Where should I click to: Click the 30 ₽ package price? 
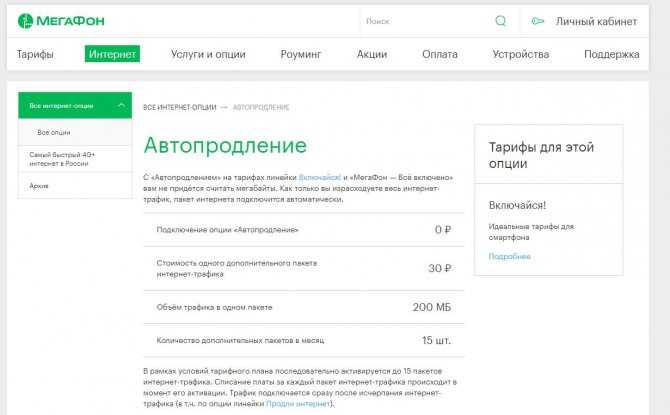click(x=440, y=268)
